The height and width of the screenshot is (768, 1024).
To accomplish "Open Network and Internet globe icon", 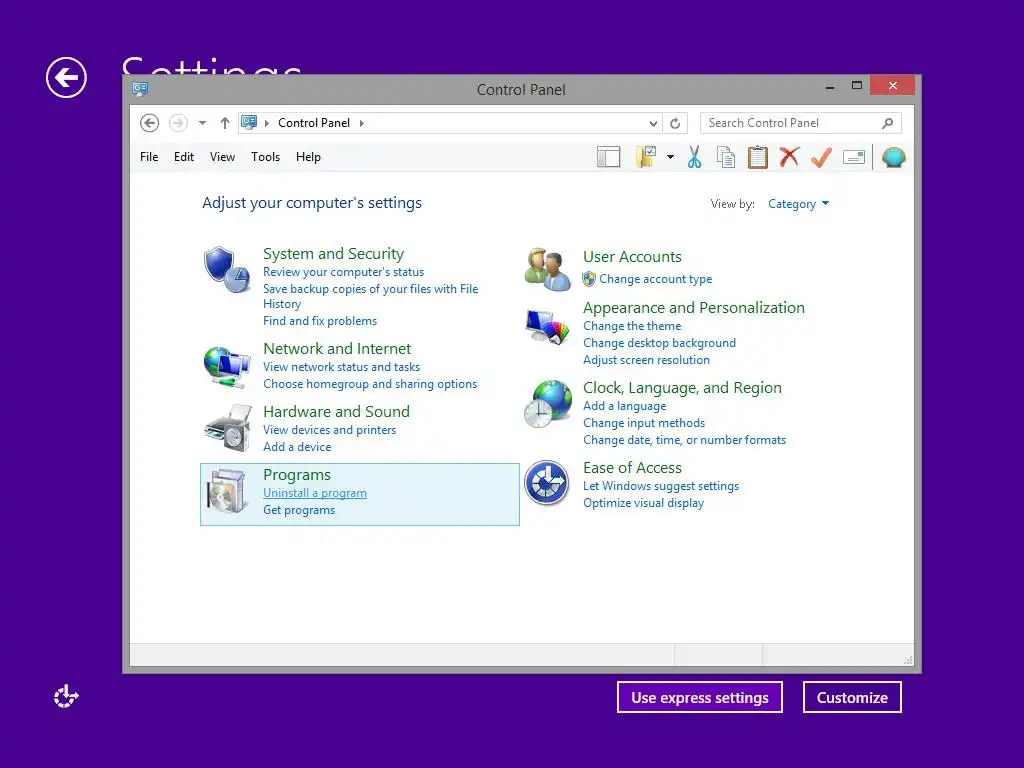I will pyautogui.click(x=226, y=367).
